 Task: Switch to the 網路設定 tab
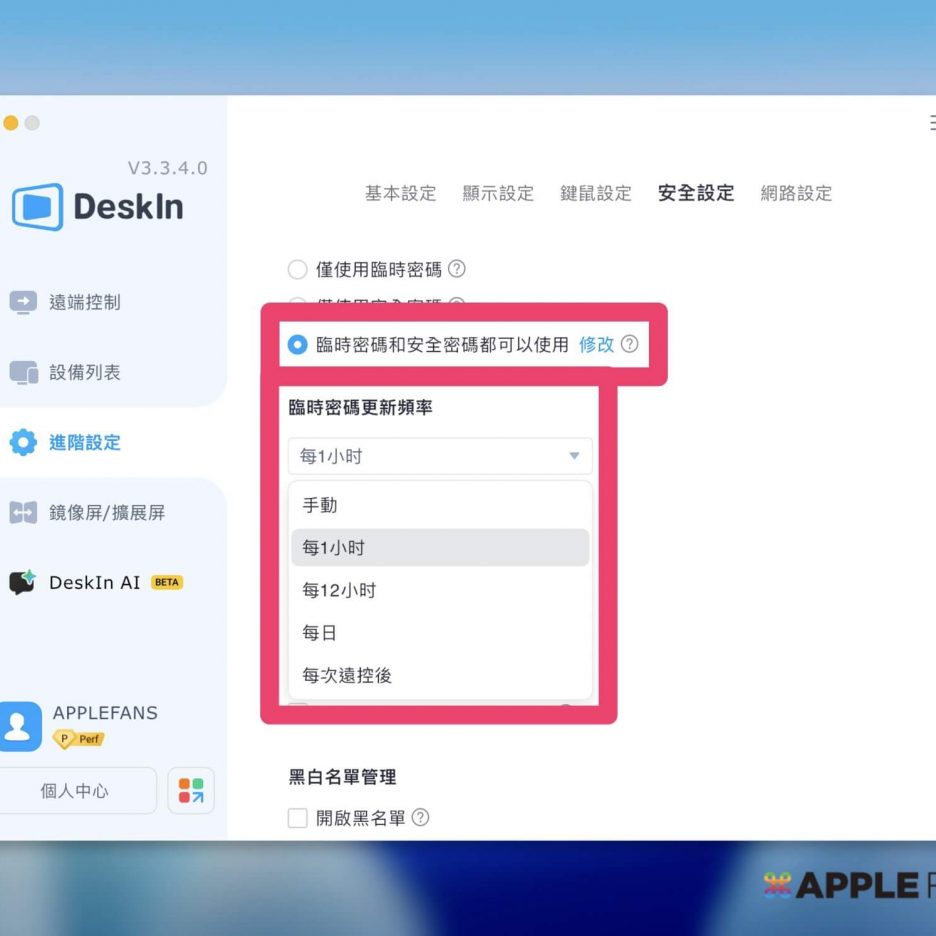796,193
